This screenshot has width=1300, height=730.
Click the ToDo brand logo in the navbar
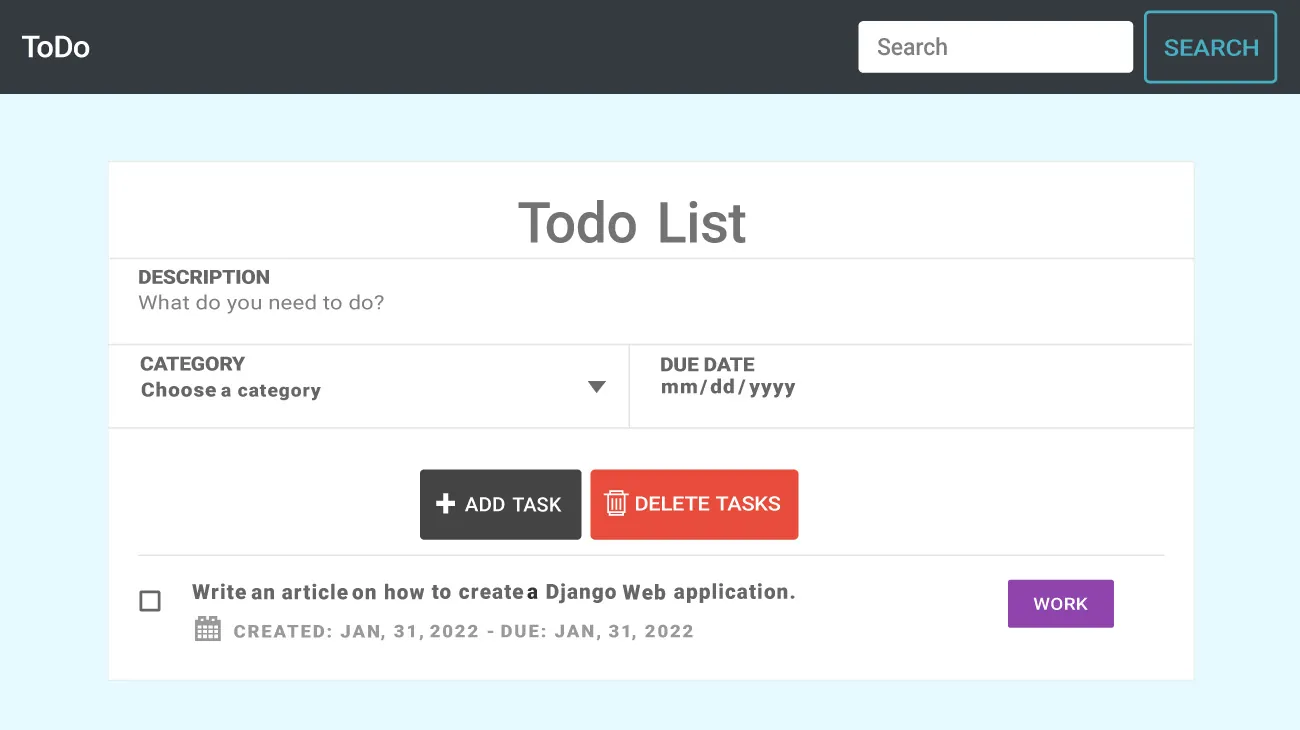pos(55,46)
